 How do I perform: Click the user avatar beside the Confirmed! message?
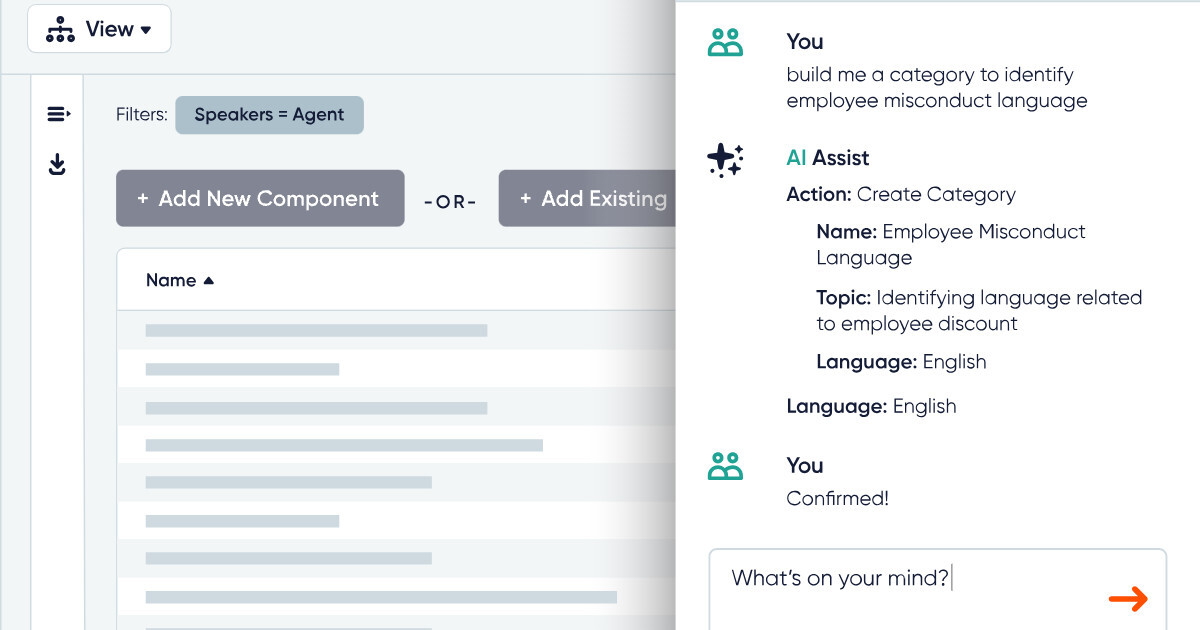tap(726, 466)
